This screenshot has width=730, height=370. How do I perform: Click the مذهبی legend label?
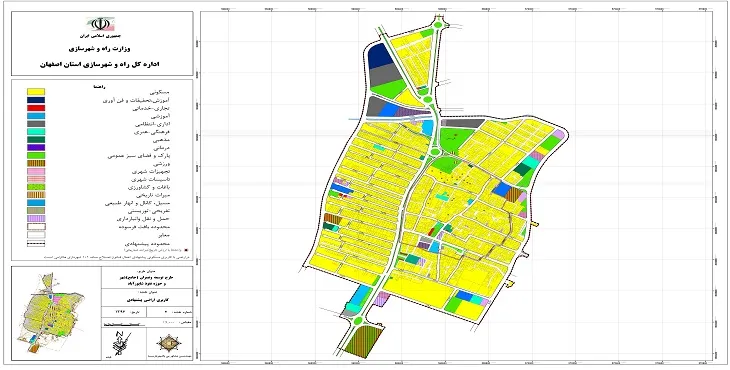163,140
